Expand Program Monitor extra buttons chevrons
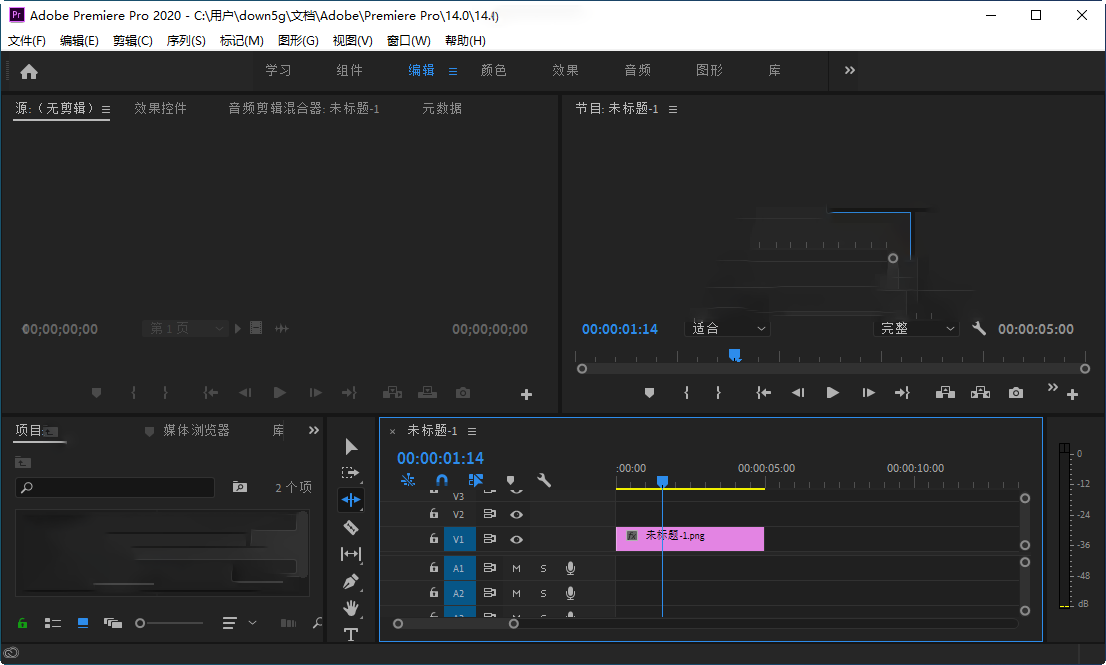The image size is (1106, 665). [1052, 387]
